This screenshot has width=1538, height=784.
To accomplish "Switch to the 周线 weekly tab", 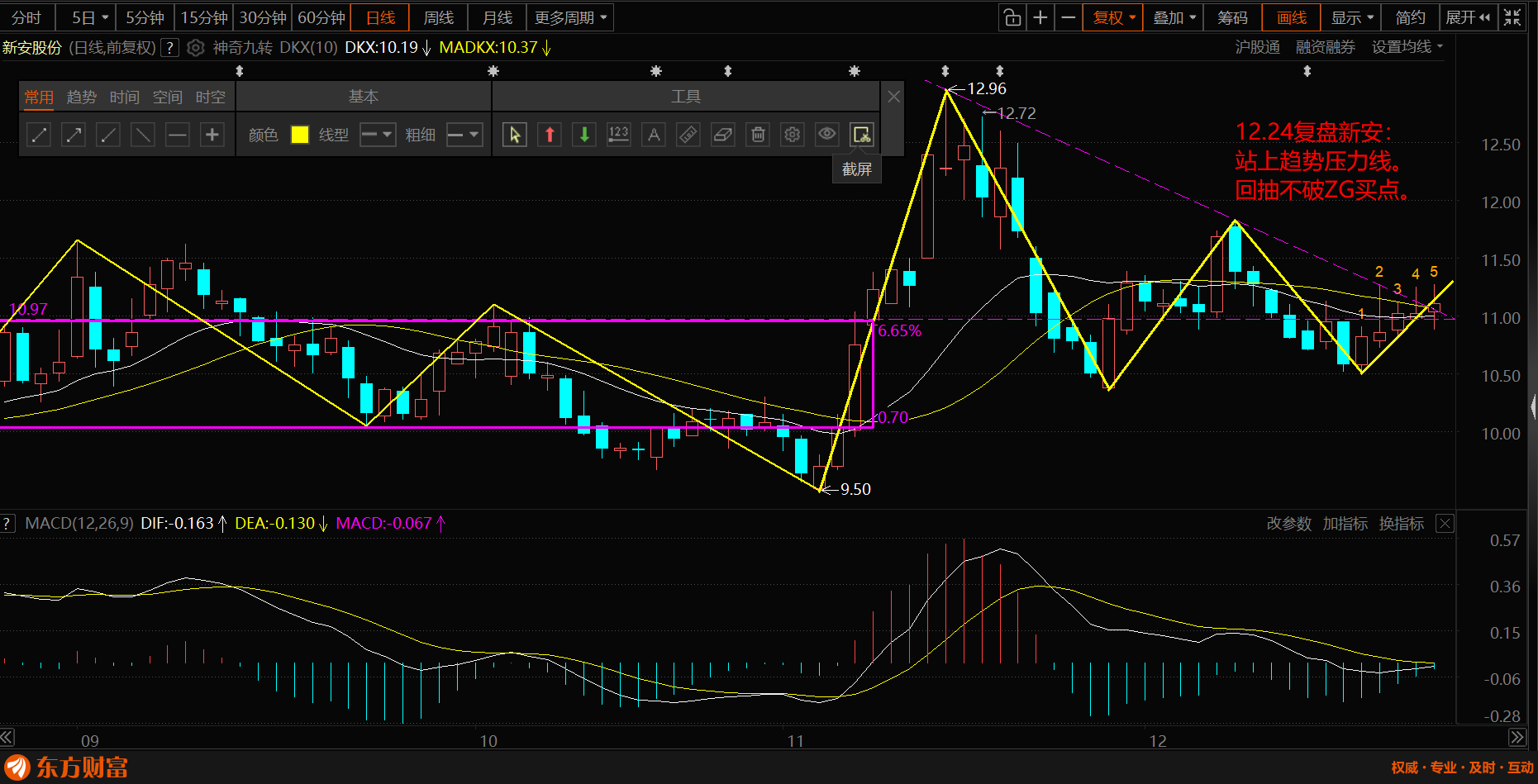I will click(438, 17).
